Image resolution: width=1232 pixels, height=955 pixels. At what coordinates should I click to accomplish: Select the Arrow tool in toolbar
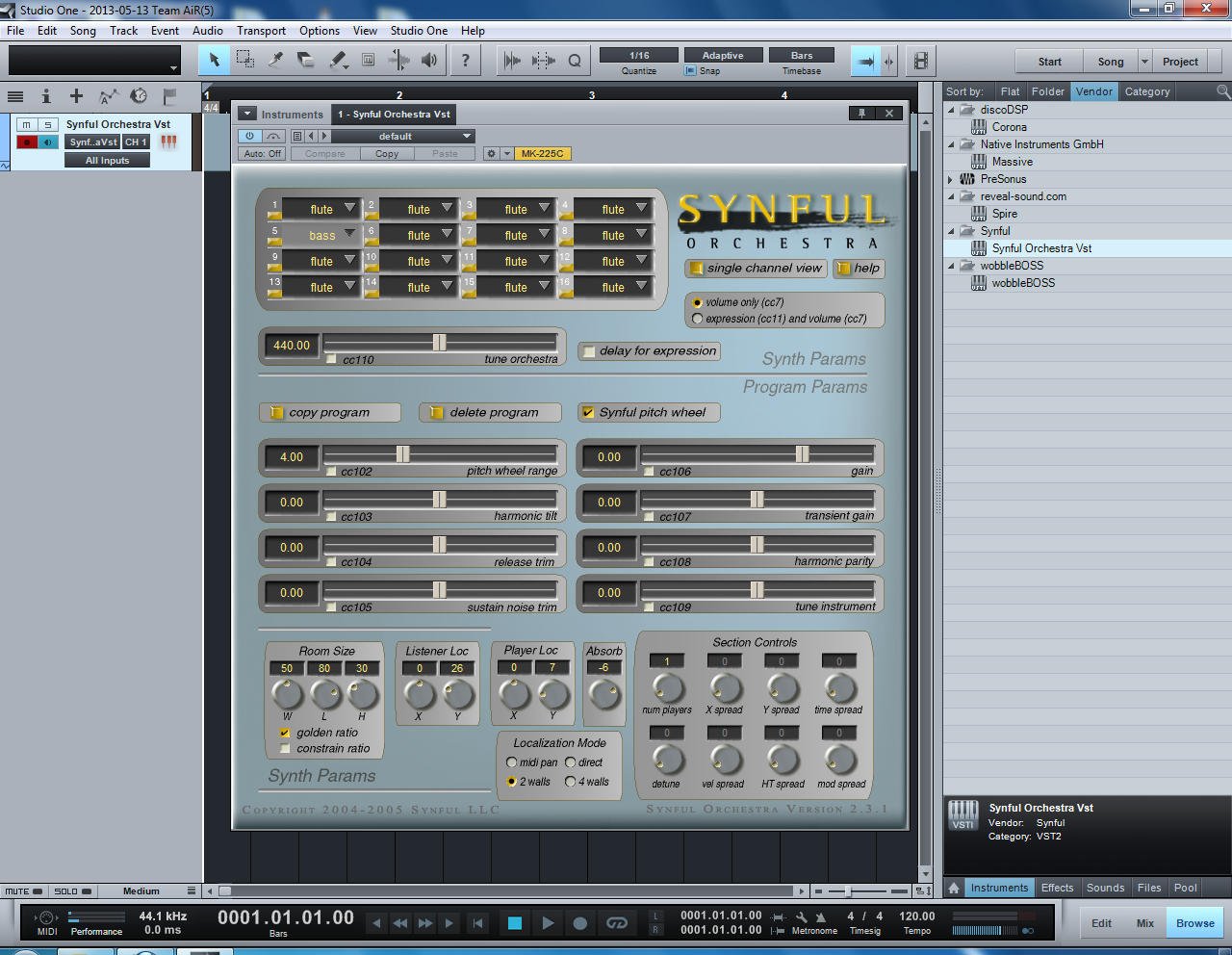point(214,61)
